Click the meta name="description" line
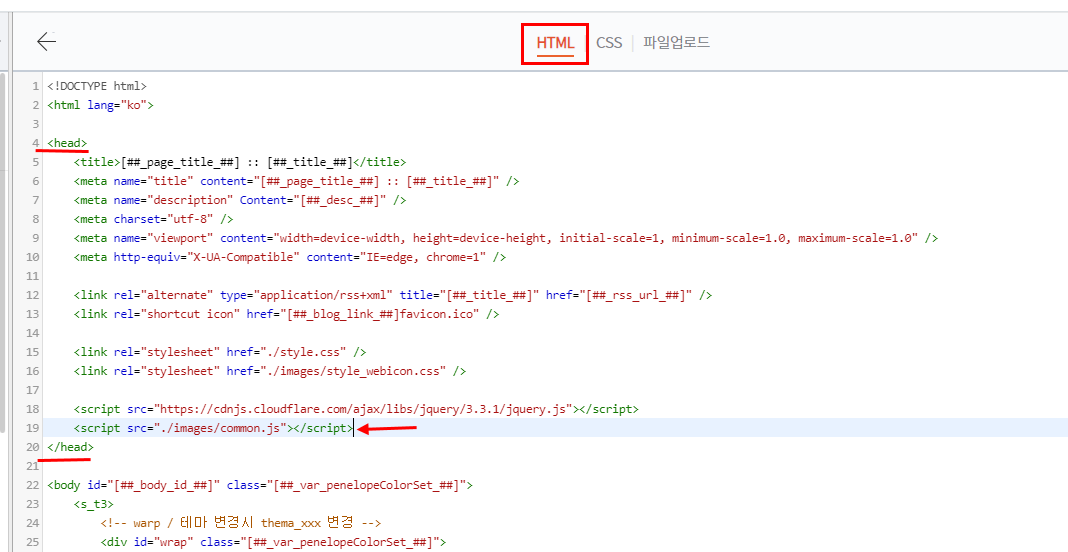1068x552 pixels. pyautogui.click(x=240, y=200)
